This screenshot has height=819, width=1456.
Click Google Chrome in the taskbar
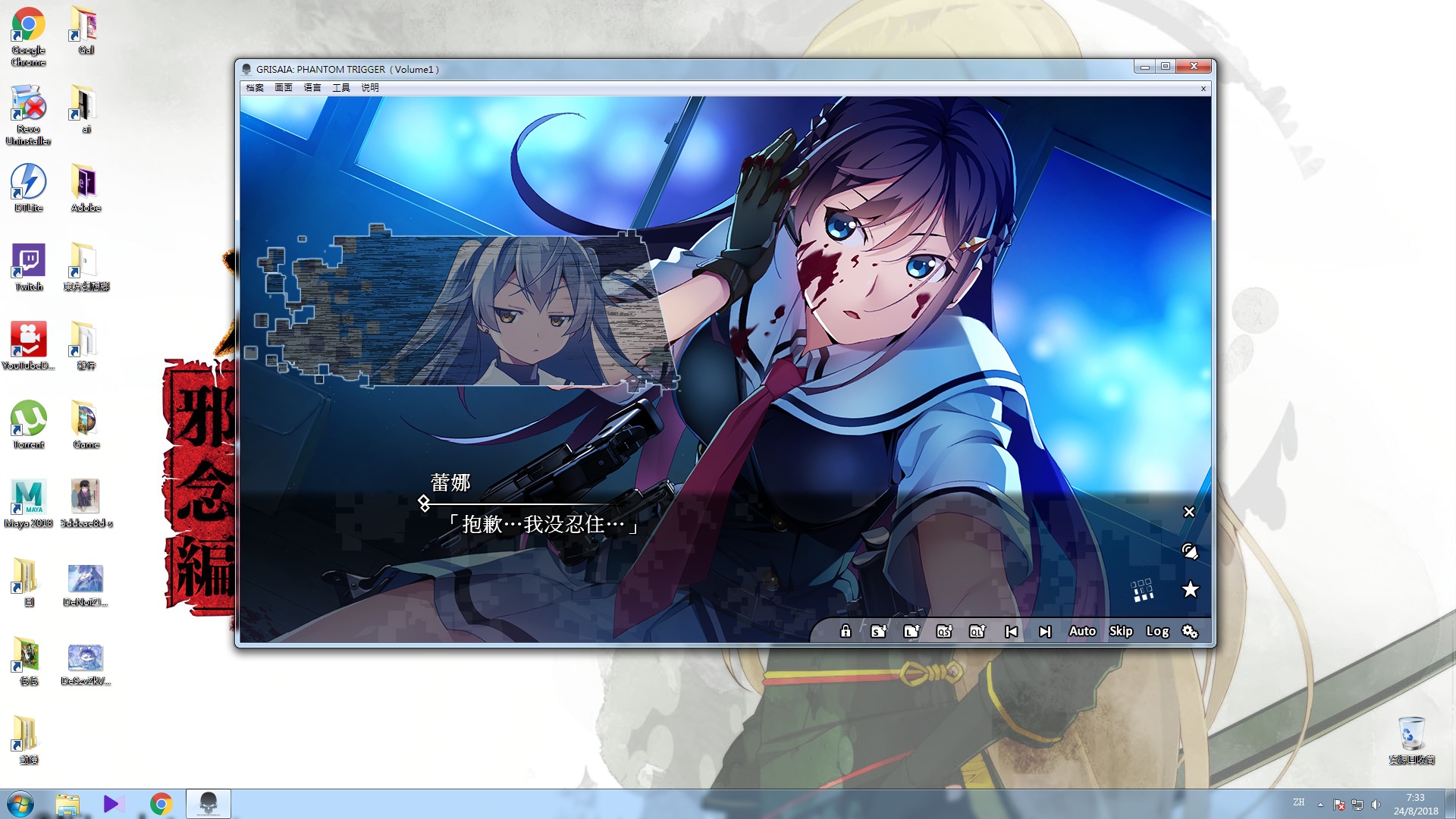point(161,803)
